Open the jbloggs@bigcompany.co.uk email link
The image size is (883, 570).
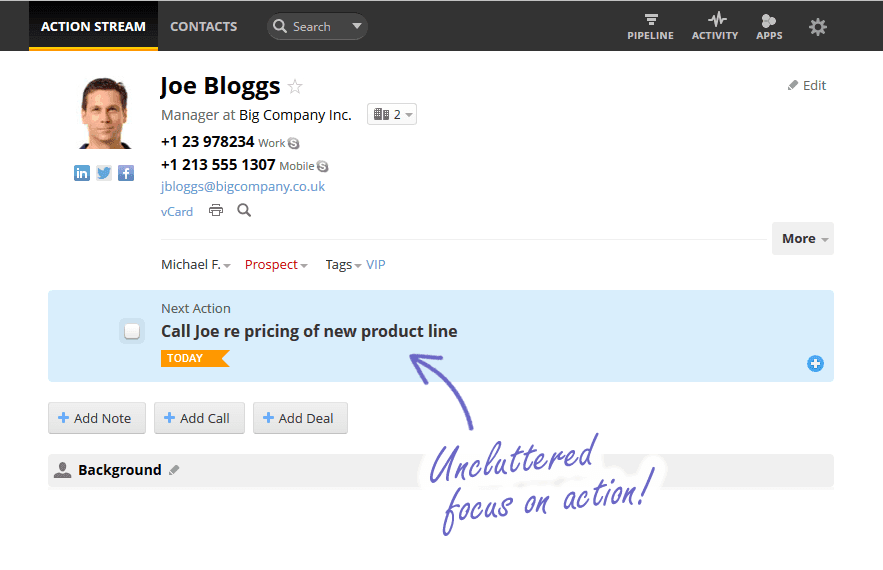[x=243, y=187]
